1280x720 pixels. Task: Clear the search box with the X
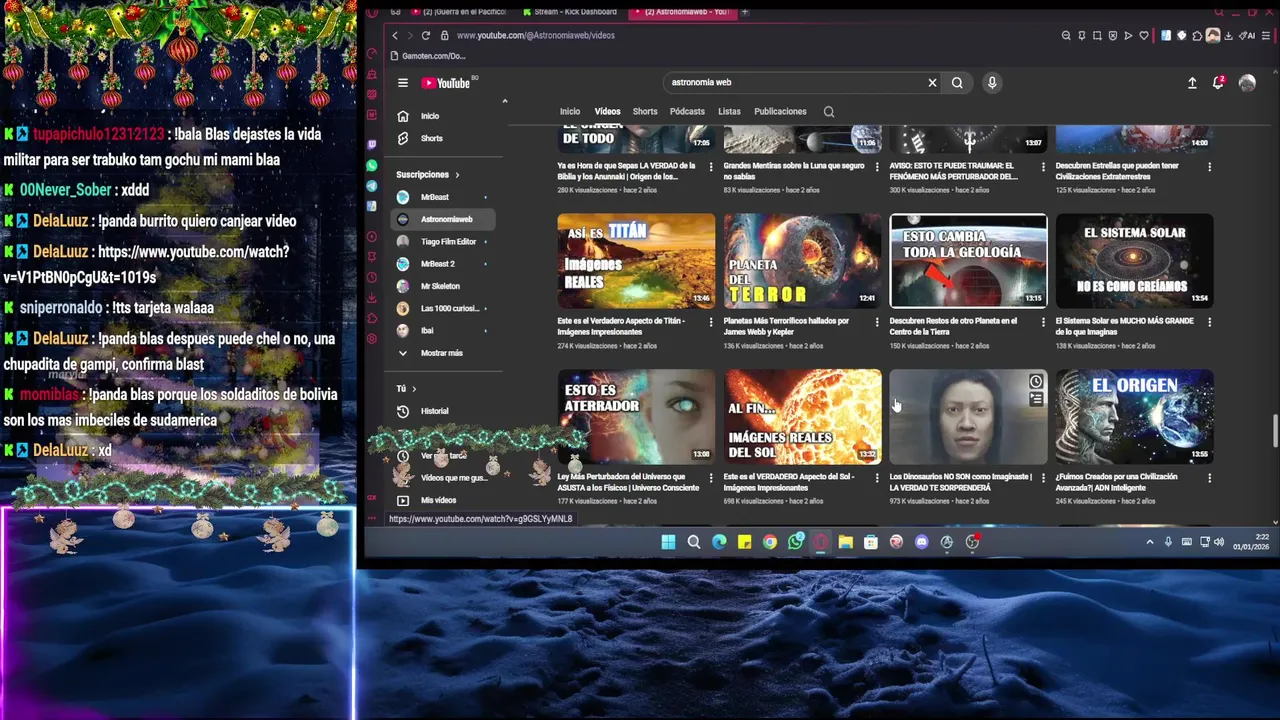pyautogui.click(x=932, y=83)
